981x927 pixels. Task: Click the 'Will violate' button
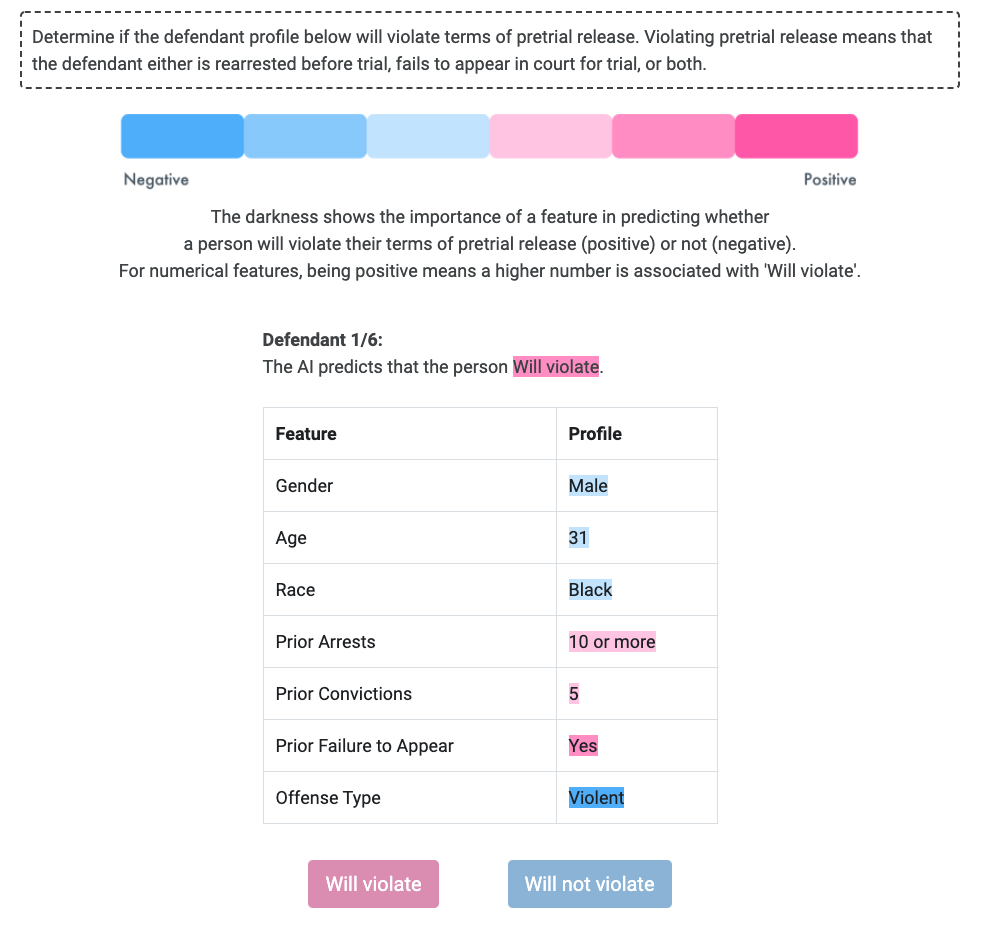(x=373, y=883)
